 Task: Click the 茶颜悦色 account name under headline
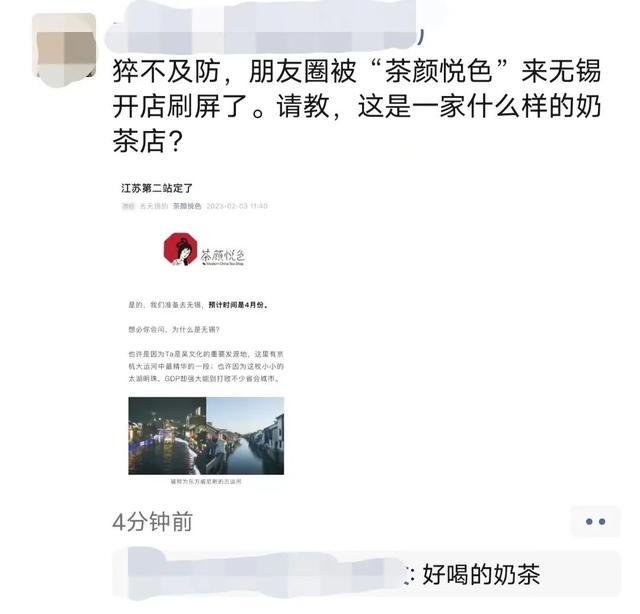[187, 206]
